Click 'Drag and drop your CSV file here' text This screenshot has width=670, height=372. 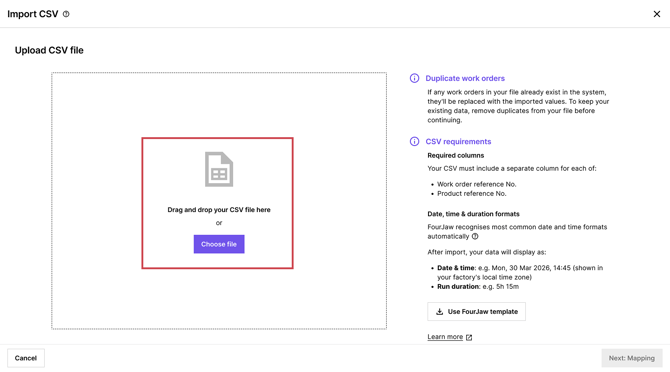(x=219, y=210)
